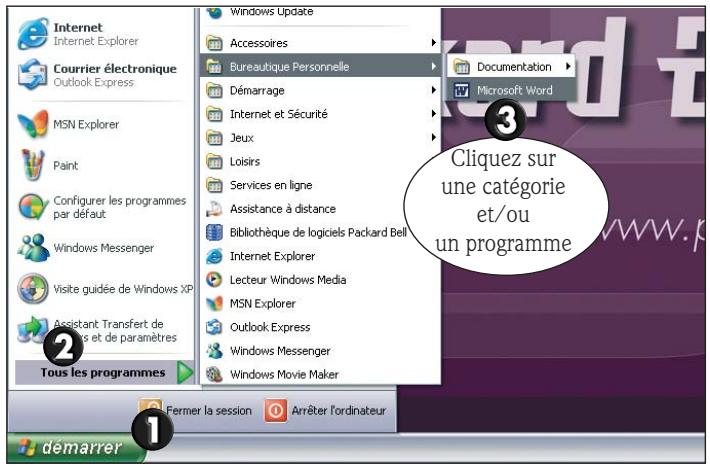Click the Assistance à distance icon

[214, 209]
